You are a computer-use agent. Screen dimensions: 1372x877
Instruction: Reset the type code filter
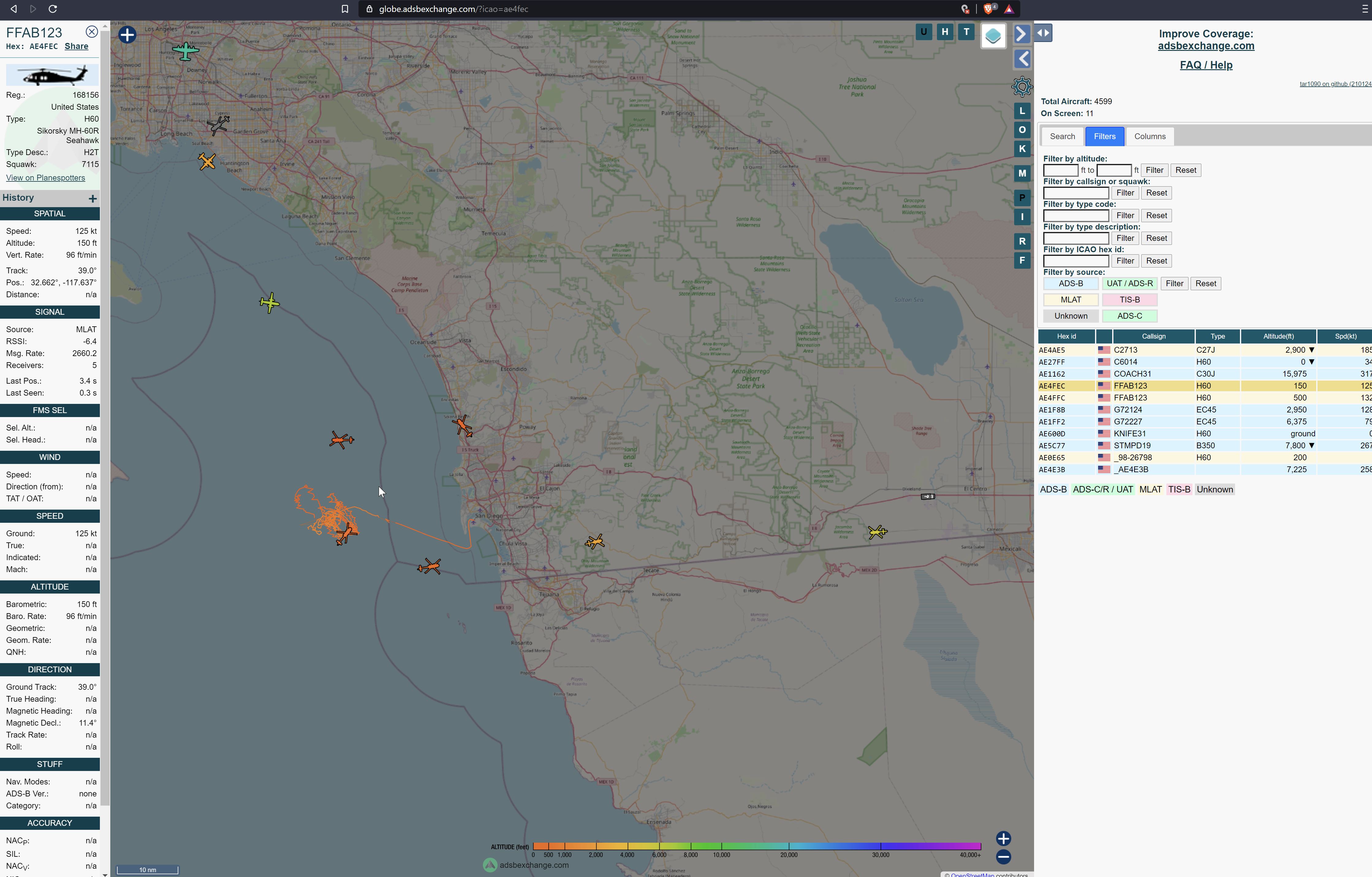[x=1157, y=215]
